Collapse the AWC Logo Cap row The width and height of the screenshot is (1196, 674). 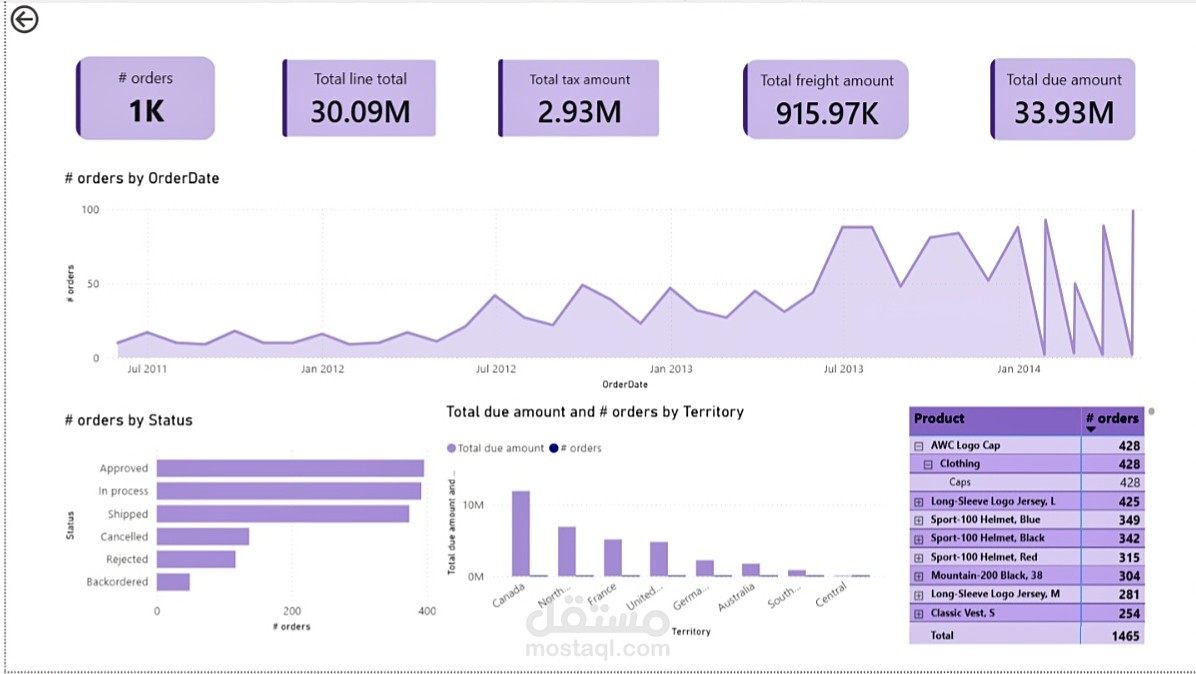point(918,446)
